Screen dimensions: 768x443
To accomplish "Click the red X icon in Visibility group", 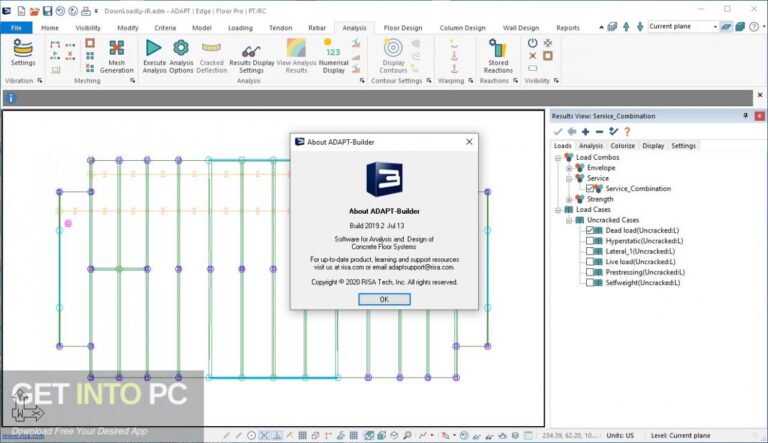I will 532,56.
